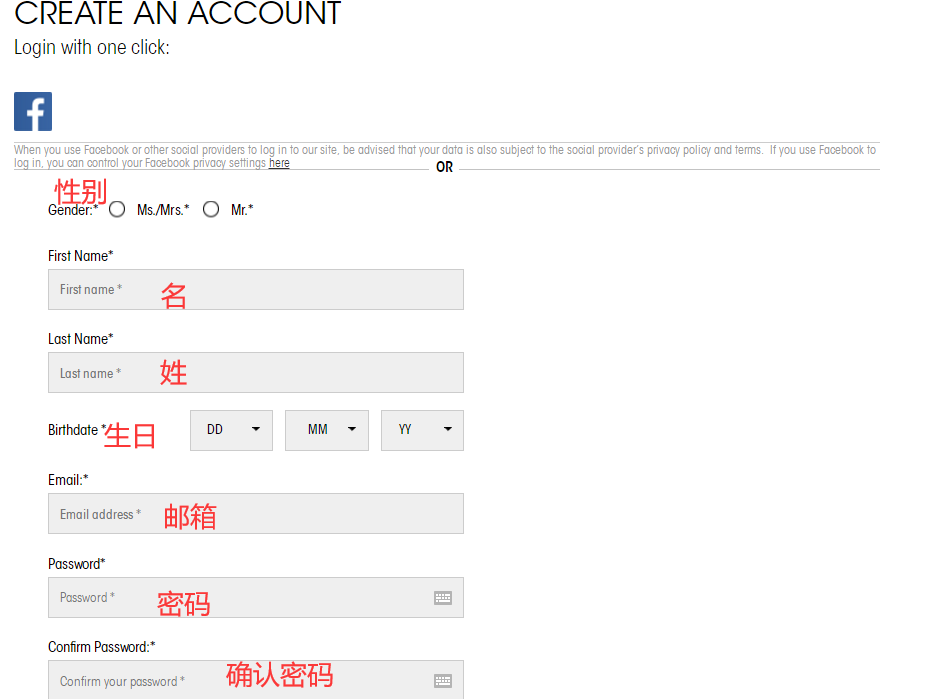This screenshot has height=699, width=936.
Task: Click the 'Birthdate' field label
Action: pyautogui.click(x=75, y=430)
